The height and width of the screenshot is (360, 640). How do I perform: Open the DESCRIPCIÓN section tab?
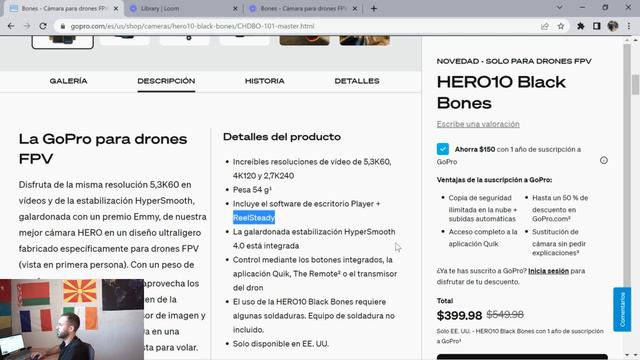point(166,81)
